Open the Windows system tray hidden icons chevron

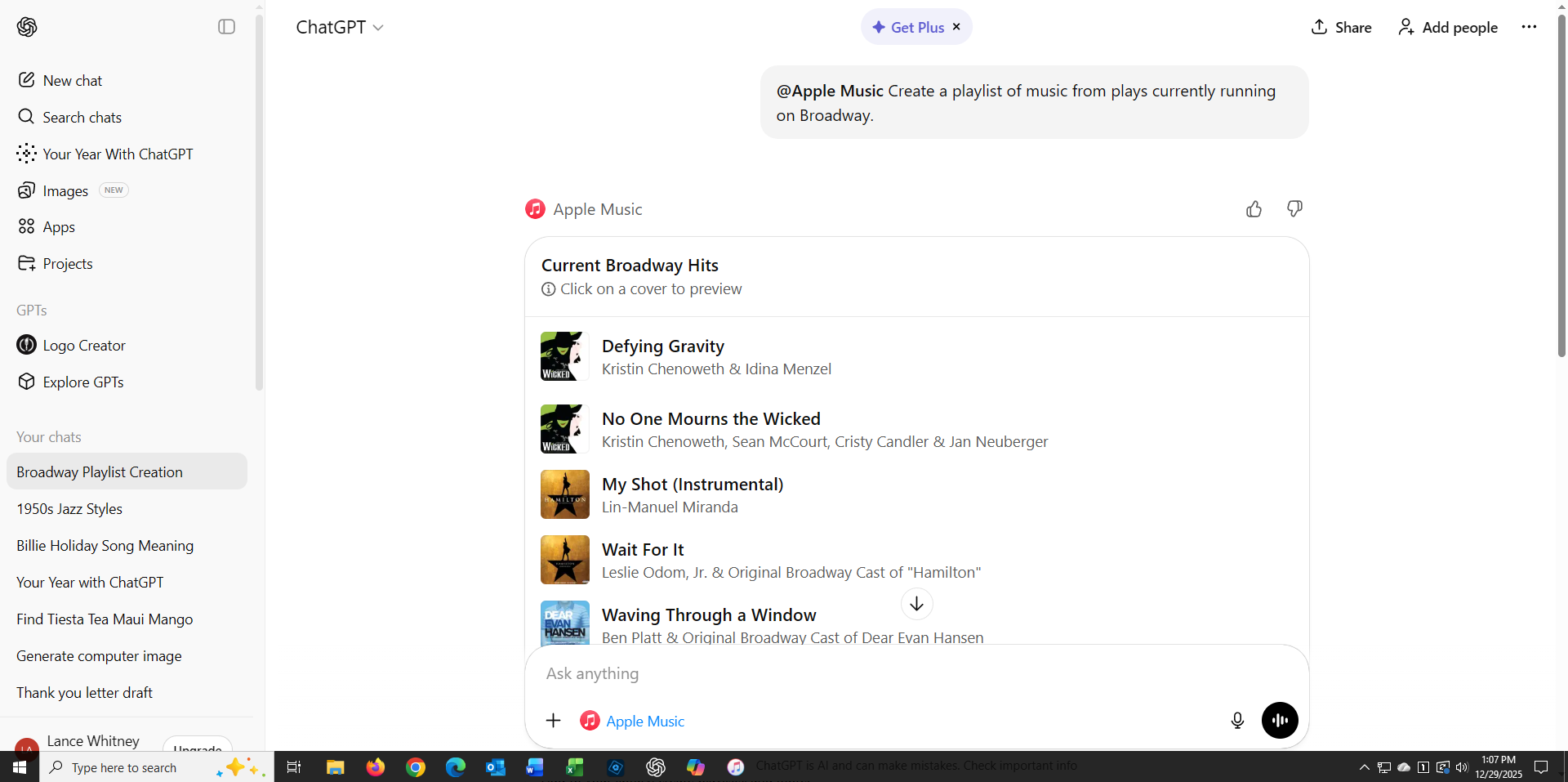tap(1364, 767)
